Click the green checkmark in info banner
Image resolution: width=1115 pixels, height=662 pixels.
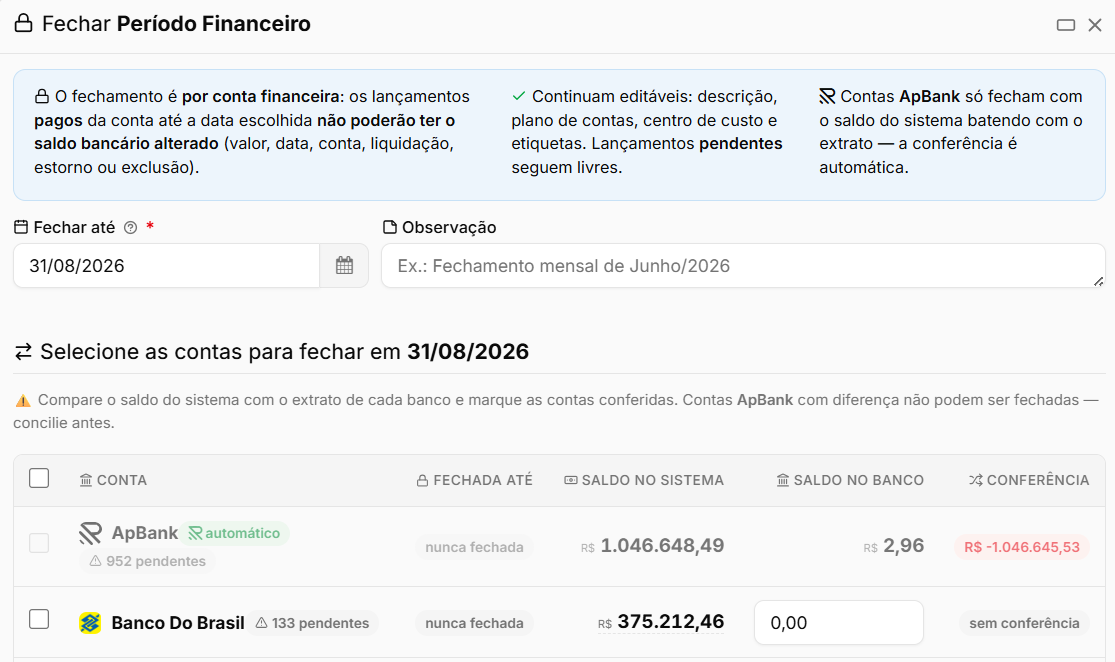pos(519,96)
